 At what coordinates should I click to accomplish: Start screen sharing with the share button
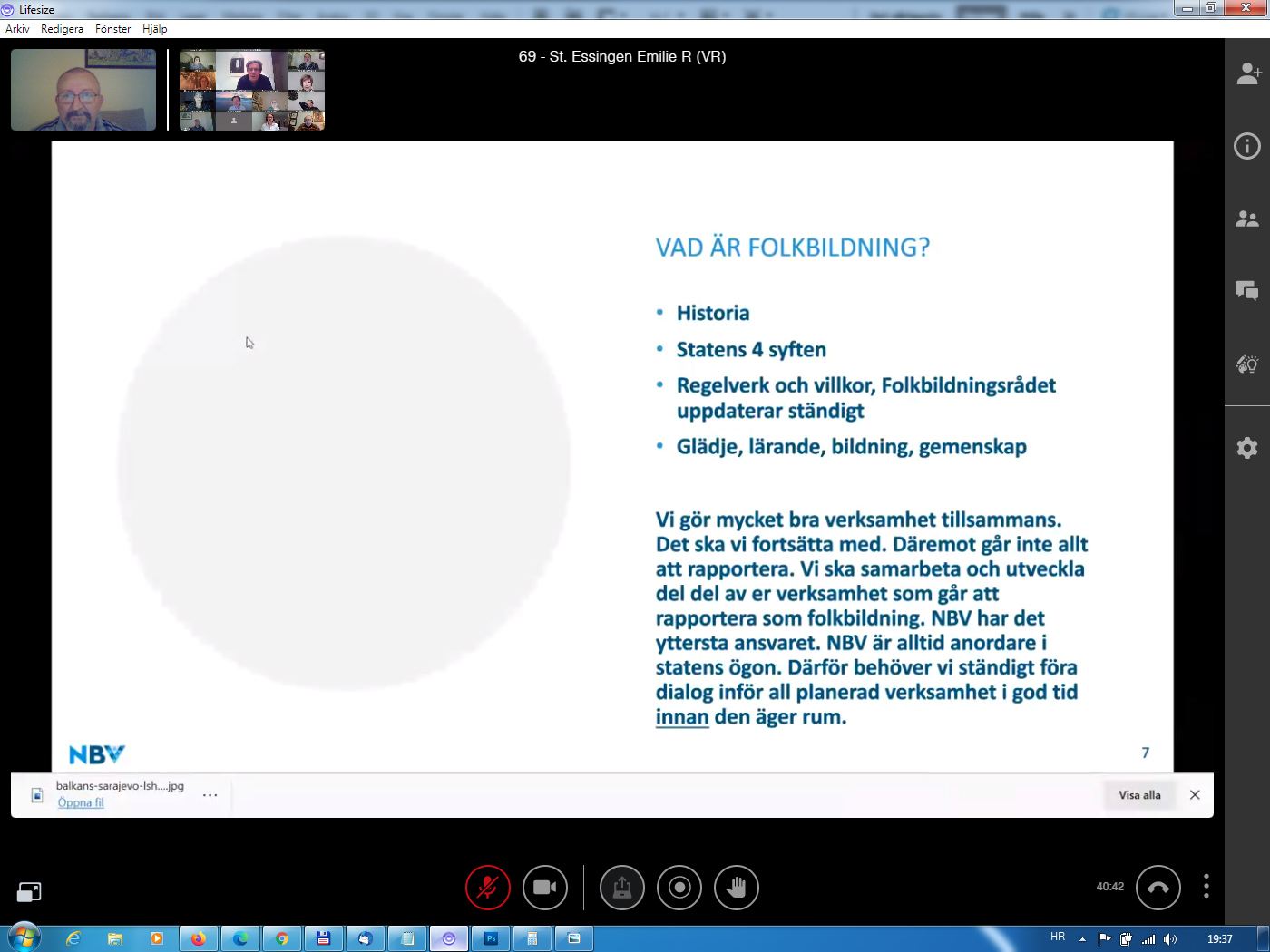pos(622,888)
